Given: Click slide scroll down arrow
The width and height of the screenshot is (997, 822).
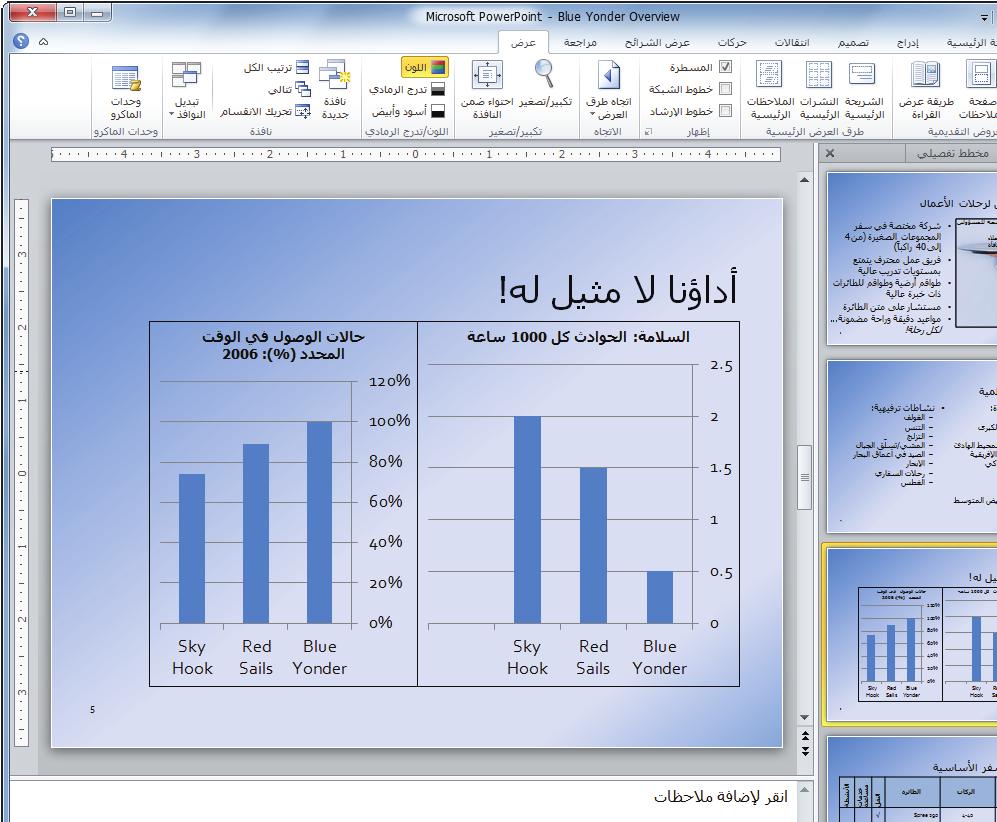Looking at the screenshot, I should tap(804, 717).
